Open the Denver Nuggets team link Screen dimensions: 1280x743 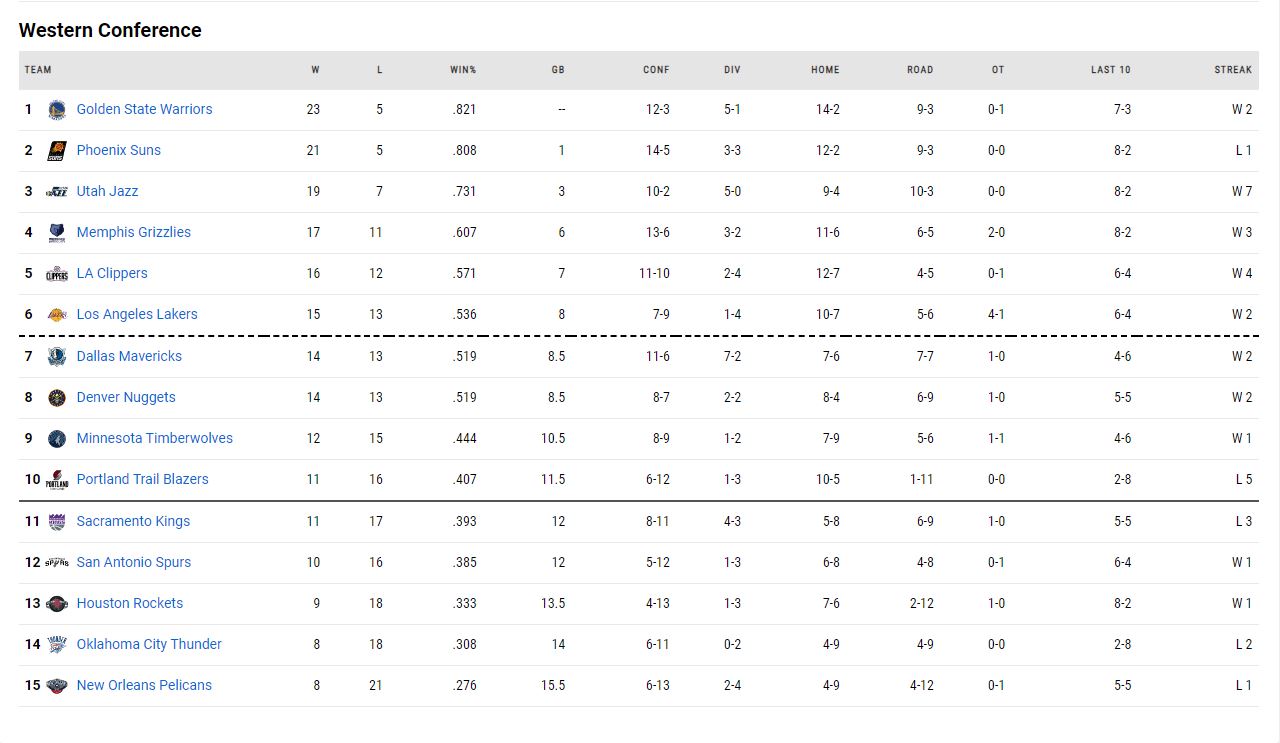(x=126, y=397)
